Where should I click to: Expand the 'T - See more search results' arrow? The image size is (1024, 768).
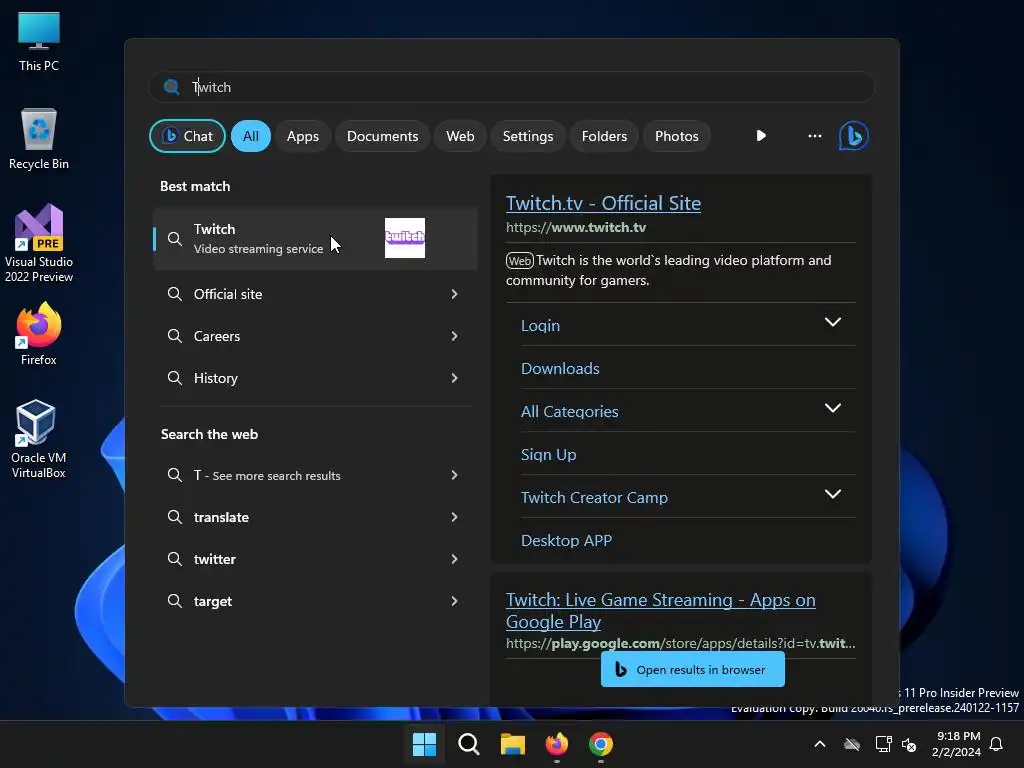tap(455, 475)
